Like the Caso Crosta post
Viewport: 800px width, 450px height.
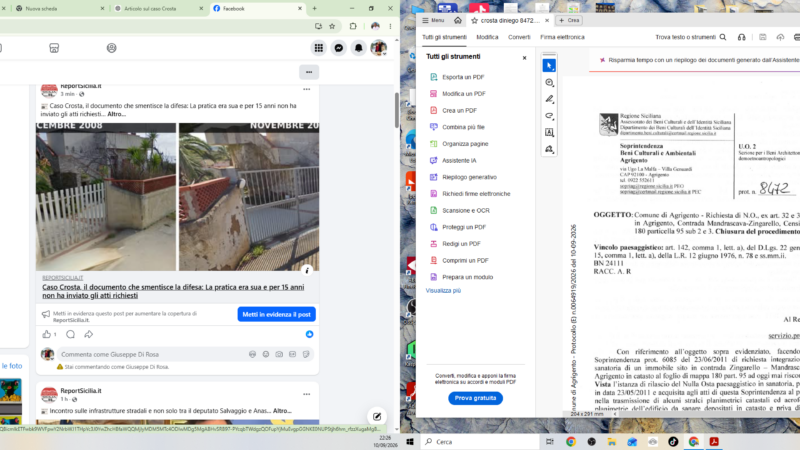tap(46, 334)
